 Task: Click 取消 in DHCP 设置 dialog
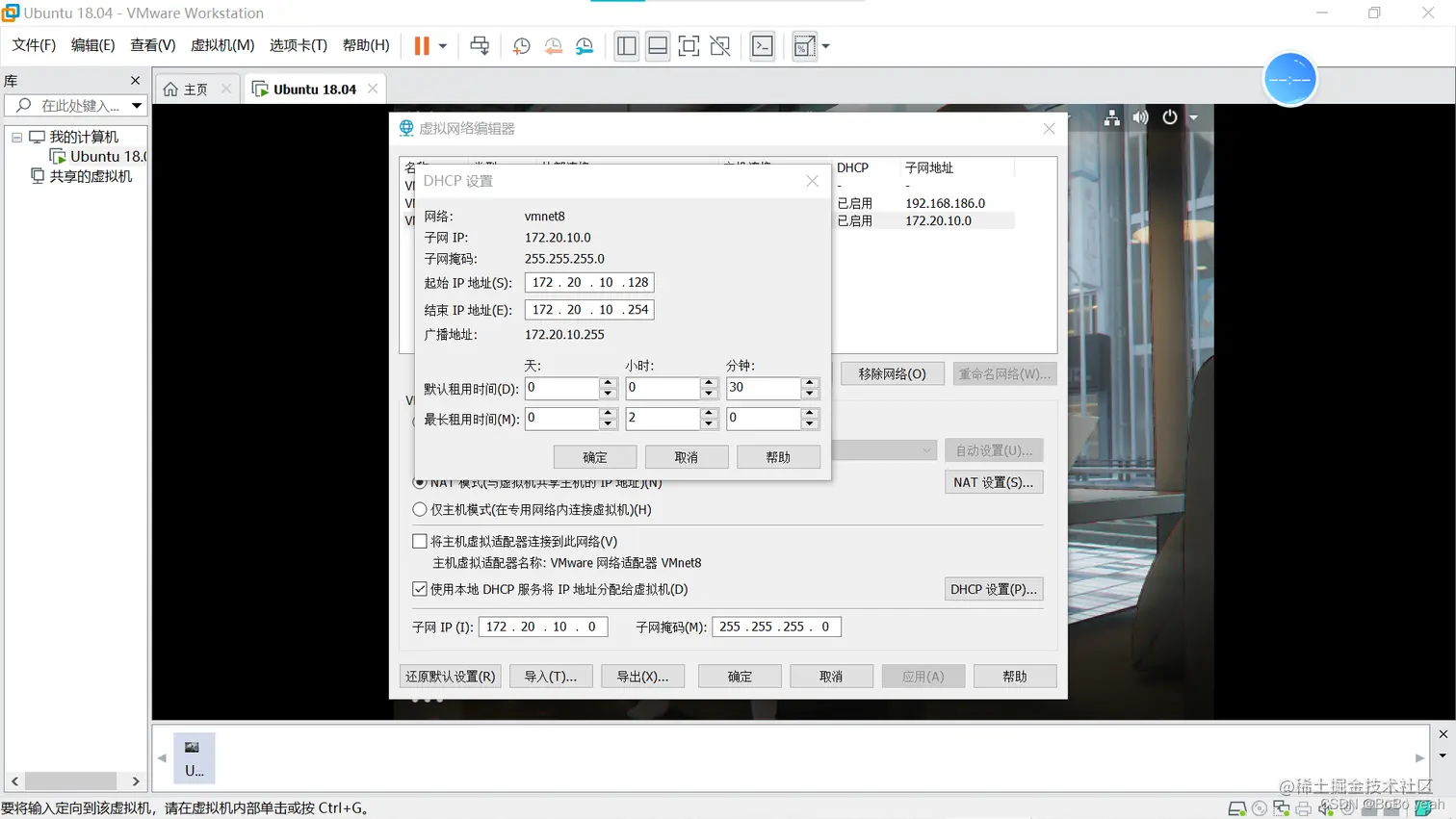pyautogui.click(x=687, y=457)
